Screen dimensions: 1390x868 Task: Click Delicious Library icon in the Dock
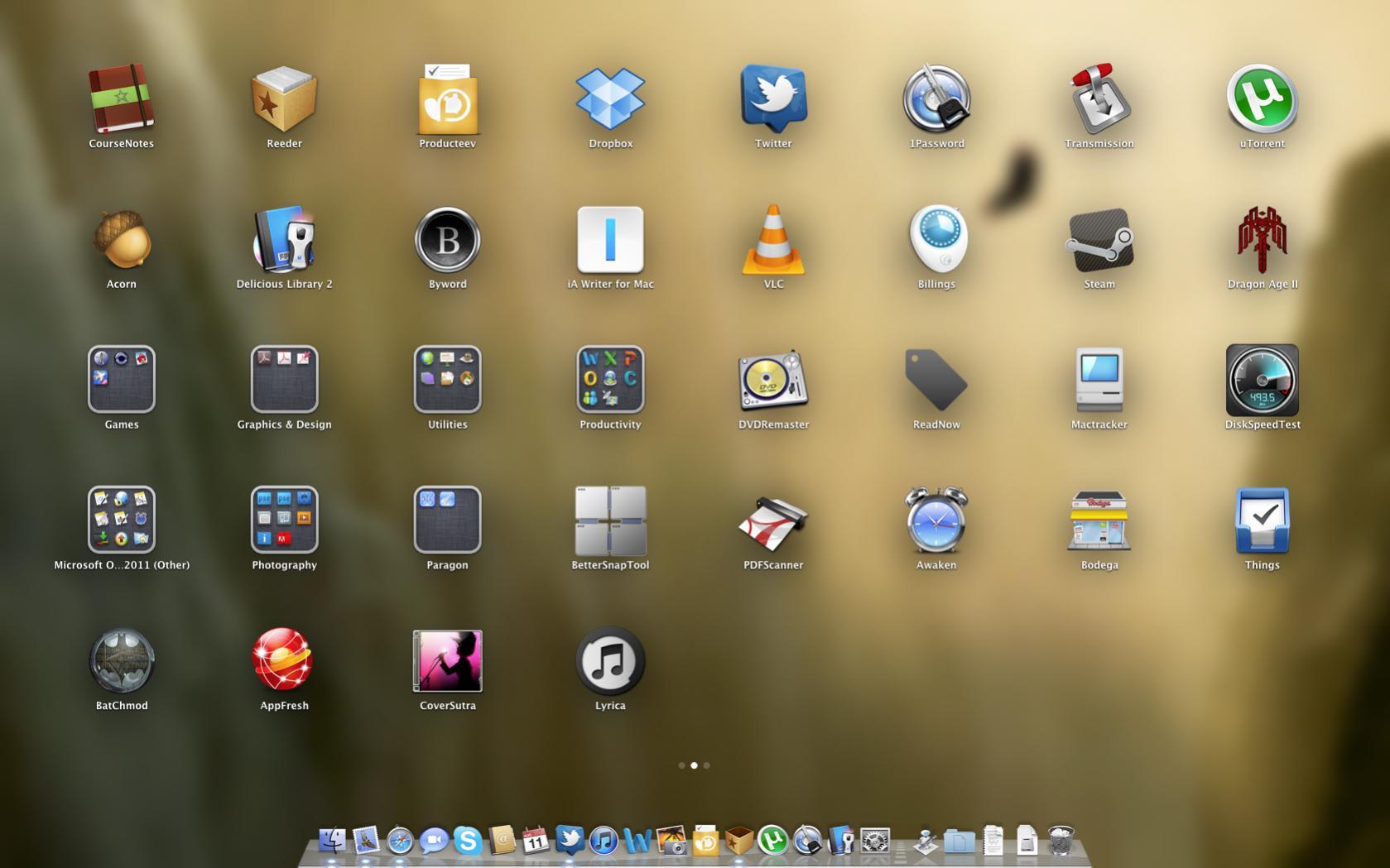(x=841, y=840)
